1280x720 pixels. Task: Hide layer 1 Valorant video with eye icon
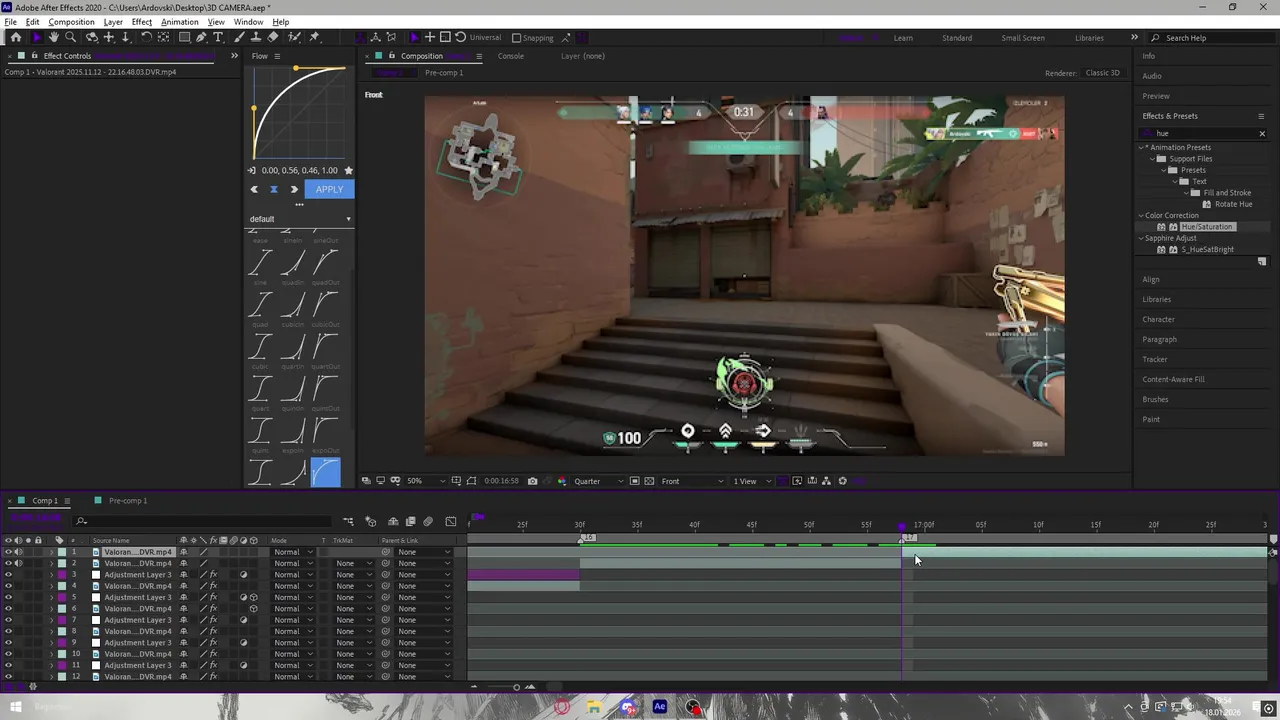tap(8, 552)
